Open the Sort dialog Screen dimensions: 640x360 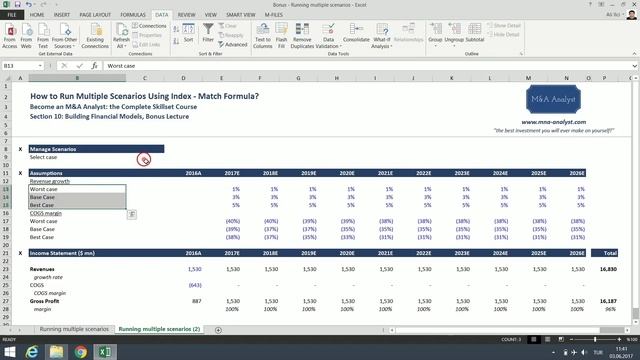click(188, 33)
